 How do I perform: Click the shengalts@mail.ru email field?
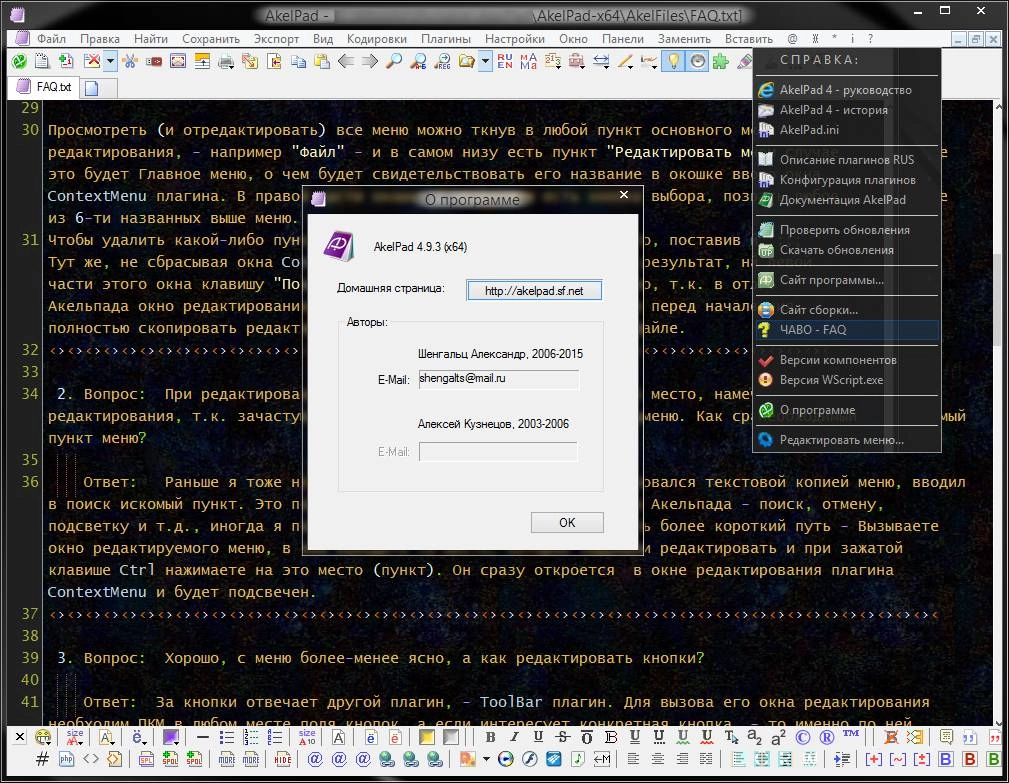[499, 379]
